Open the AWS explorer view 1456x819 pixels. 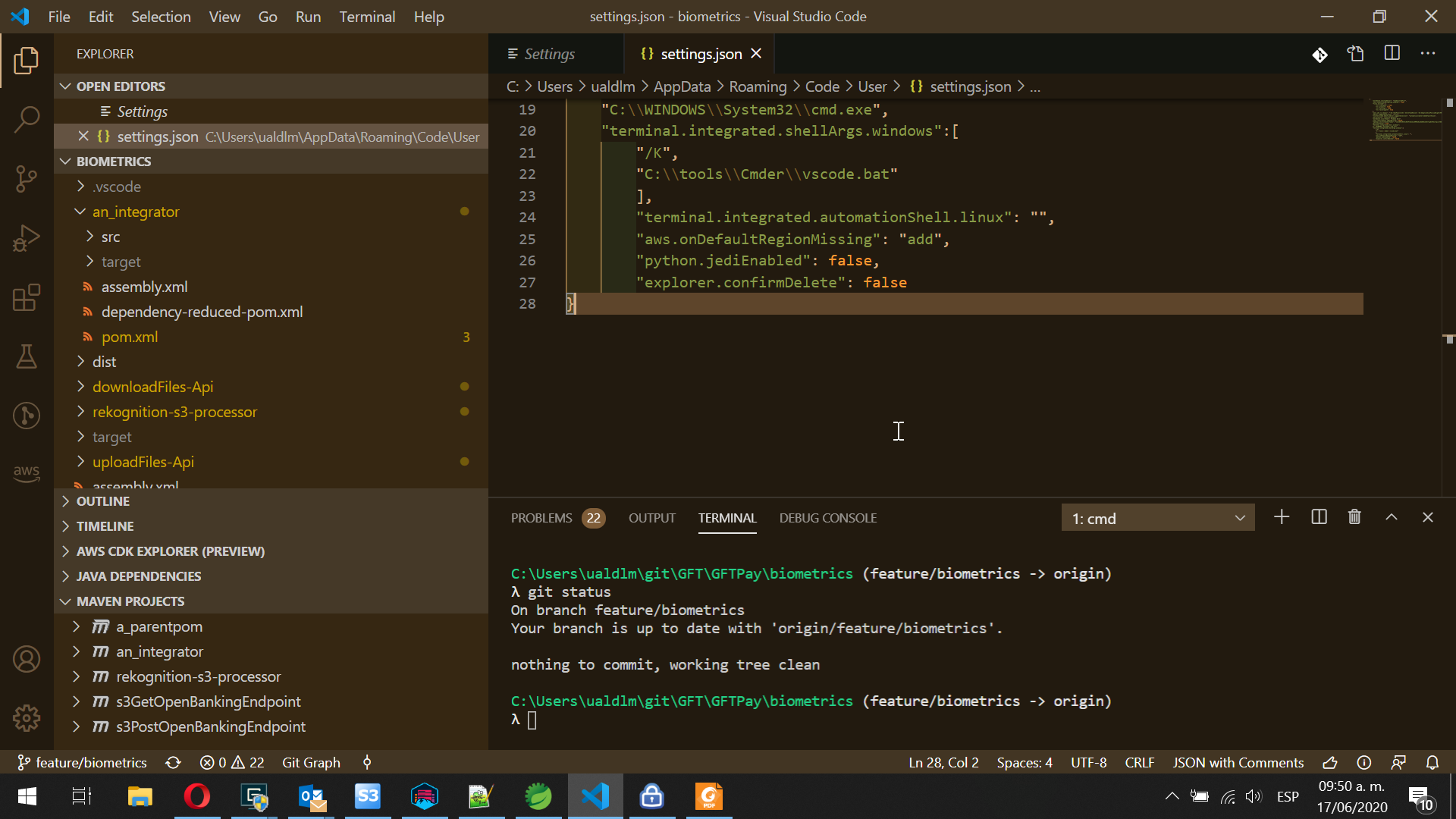(27, 473)
